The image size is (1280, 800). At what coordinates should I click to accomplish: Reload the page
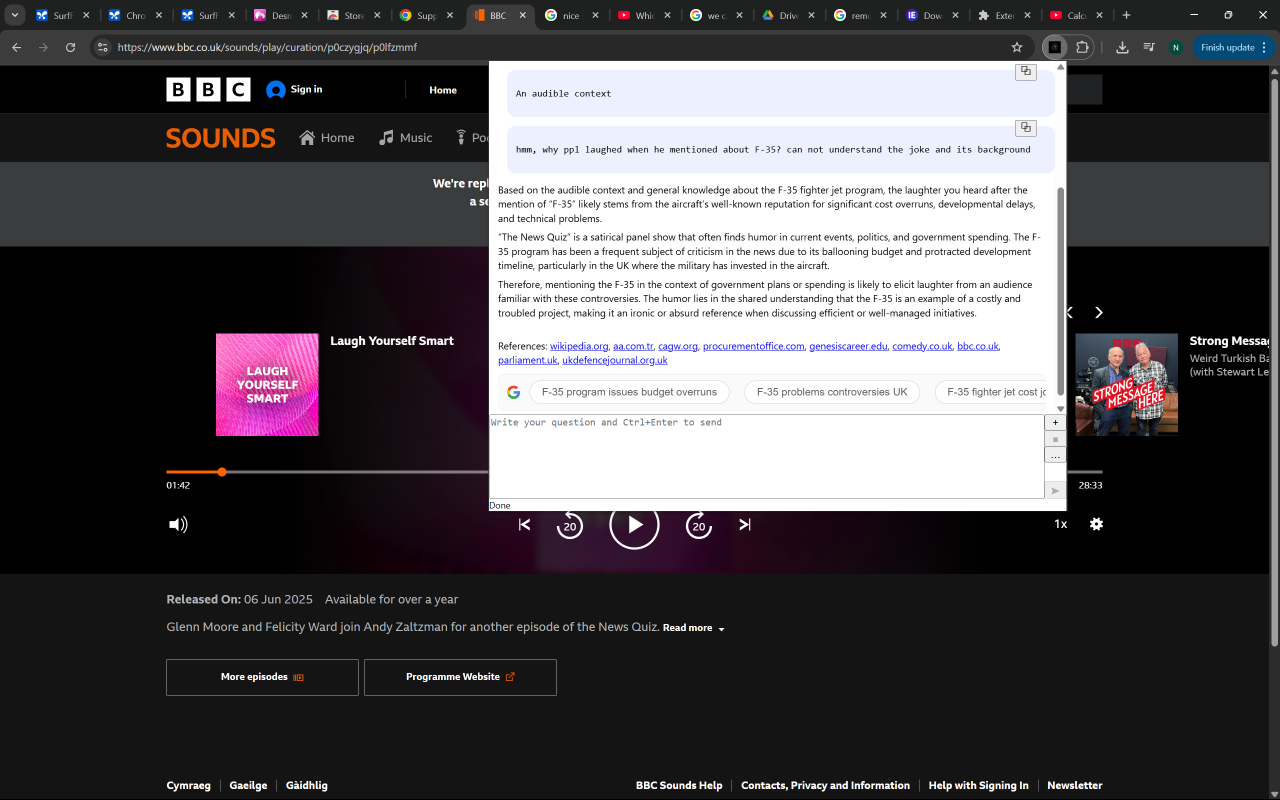coord(70,47)
